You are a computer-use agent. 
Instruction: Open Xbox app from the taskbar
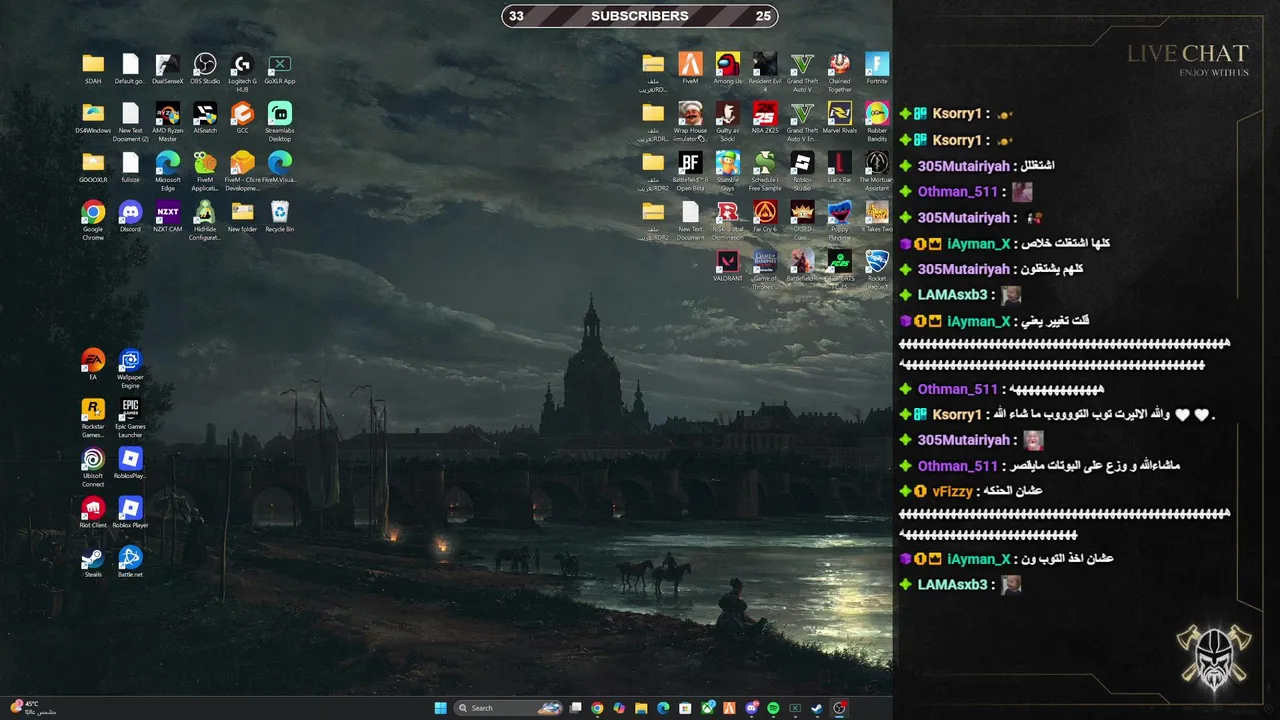click(x=707, y=708)
